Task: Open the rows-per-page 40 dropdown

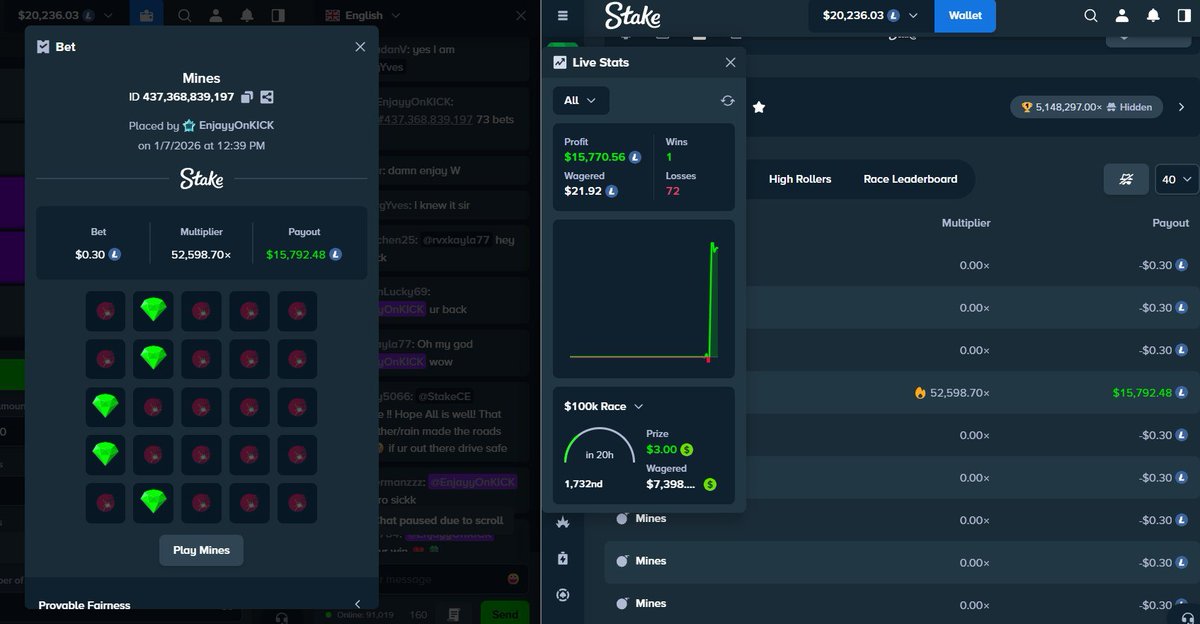Action: [1176, 179]
